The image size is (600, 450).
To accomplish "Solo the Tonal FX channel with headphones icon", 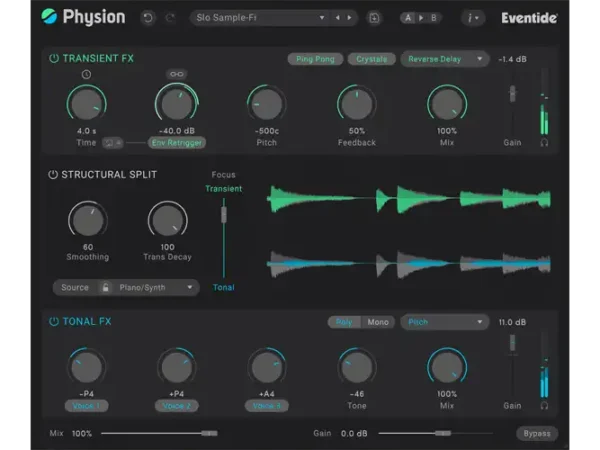I will (x=544, y=406).
